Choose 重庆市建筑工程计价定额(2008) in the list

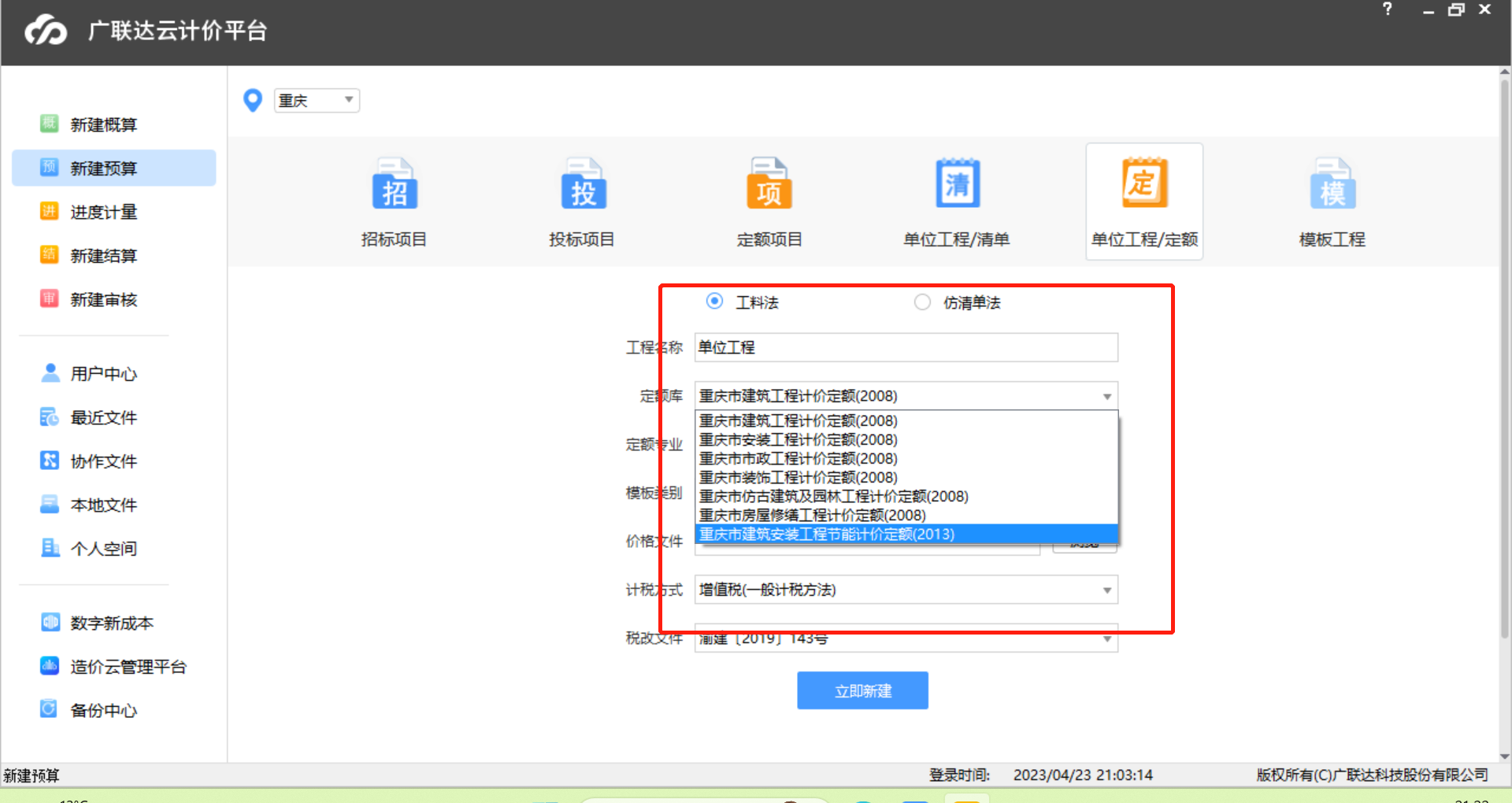(906, 421)
